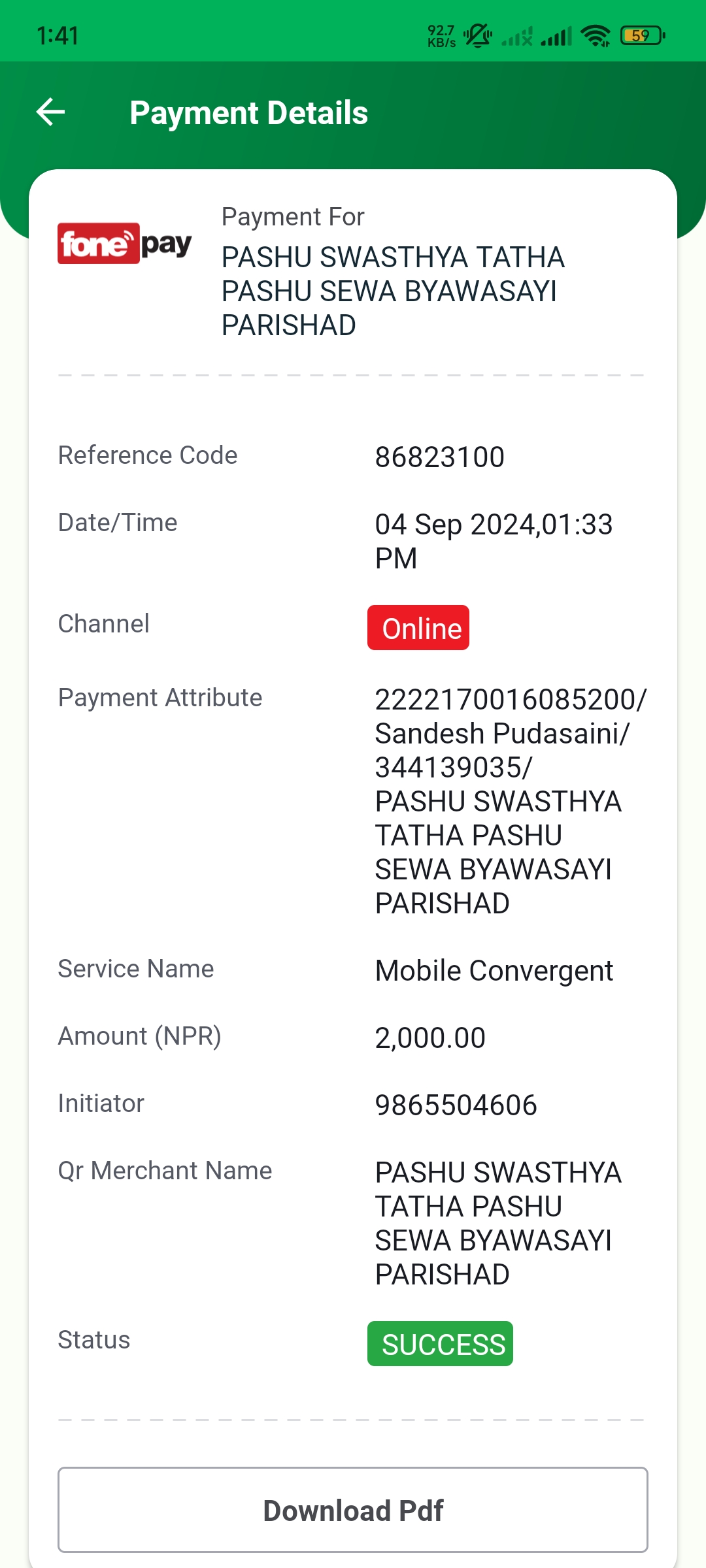Tap the Wi-Fi status icon
This screenshot has width=706, height=1568.
click(x=596, y=35)
